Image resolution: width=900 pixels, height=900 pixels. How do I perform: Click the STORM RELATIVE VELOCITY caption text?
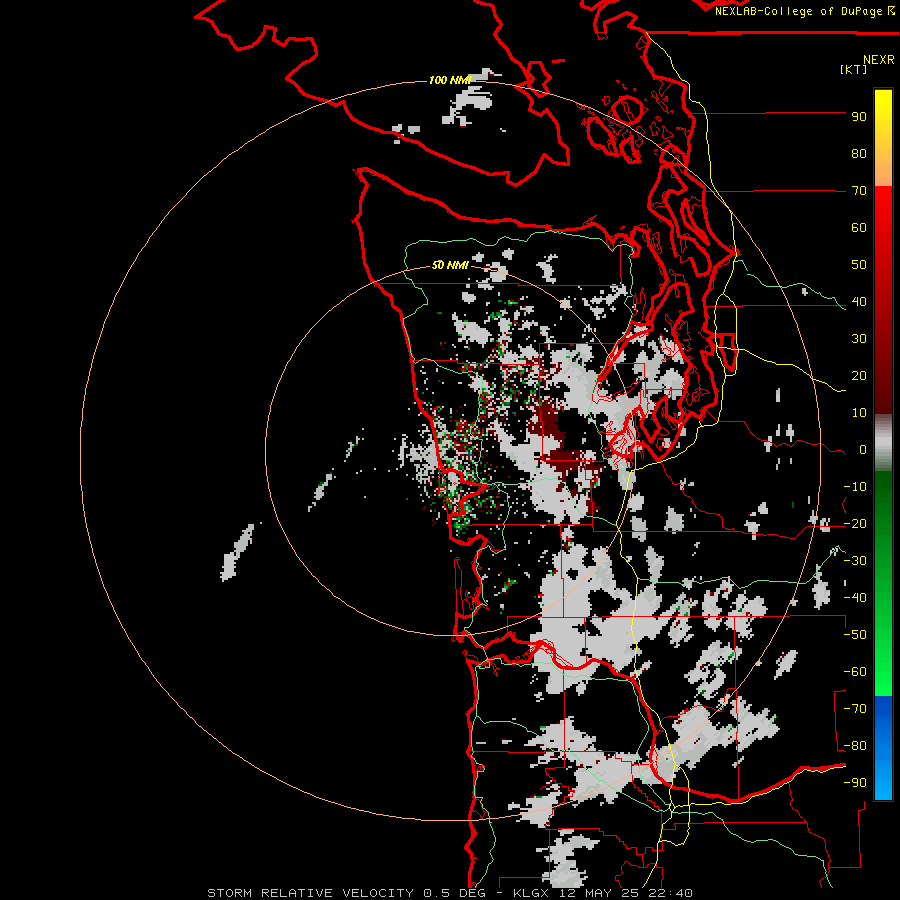[x=310, y=893]
